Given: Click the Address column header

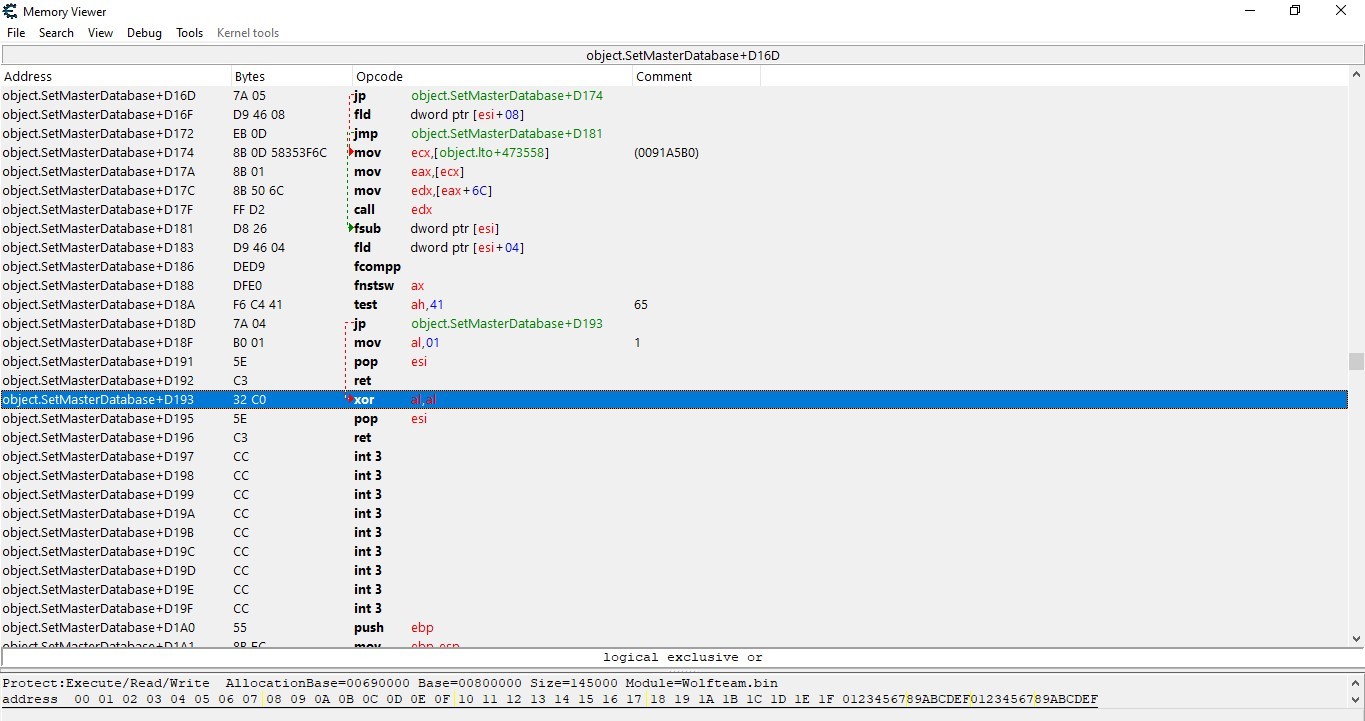Looking at the screenshot, I should 116,76.
